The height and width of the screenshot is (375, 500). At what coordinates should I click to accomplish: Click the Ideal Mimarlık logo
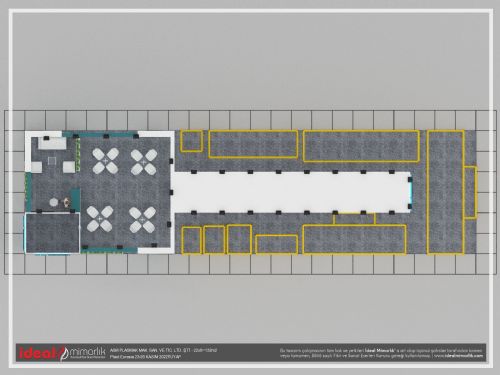[62, 353]
